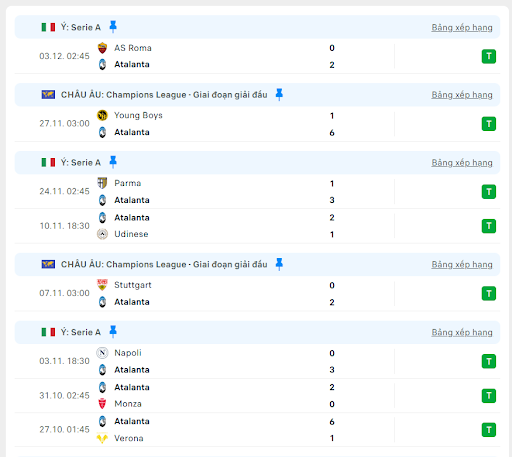Click the Italian flag on the last Serie A header
The height and width of the screenshot is (457, 512).
[x=48, y=332]
